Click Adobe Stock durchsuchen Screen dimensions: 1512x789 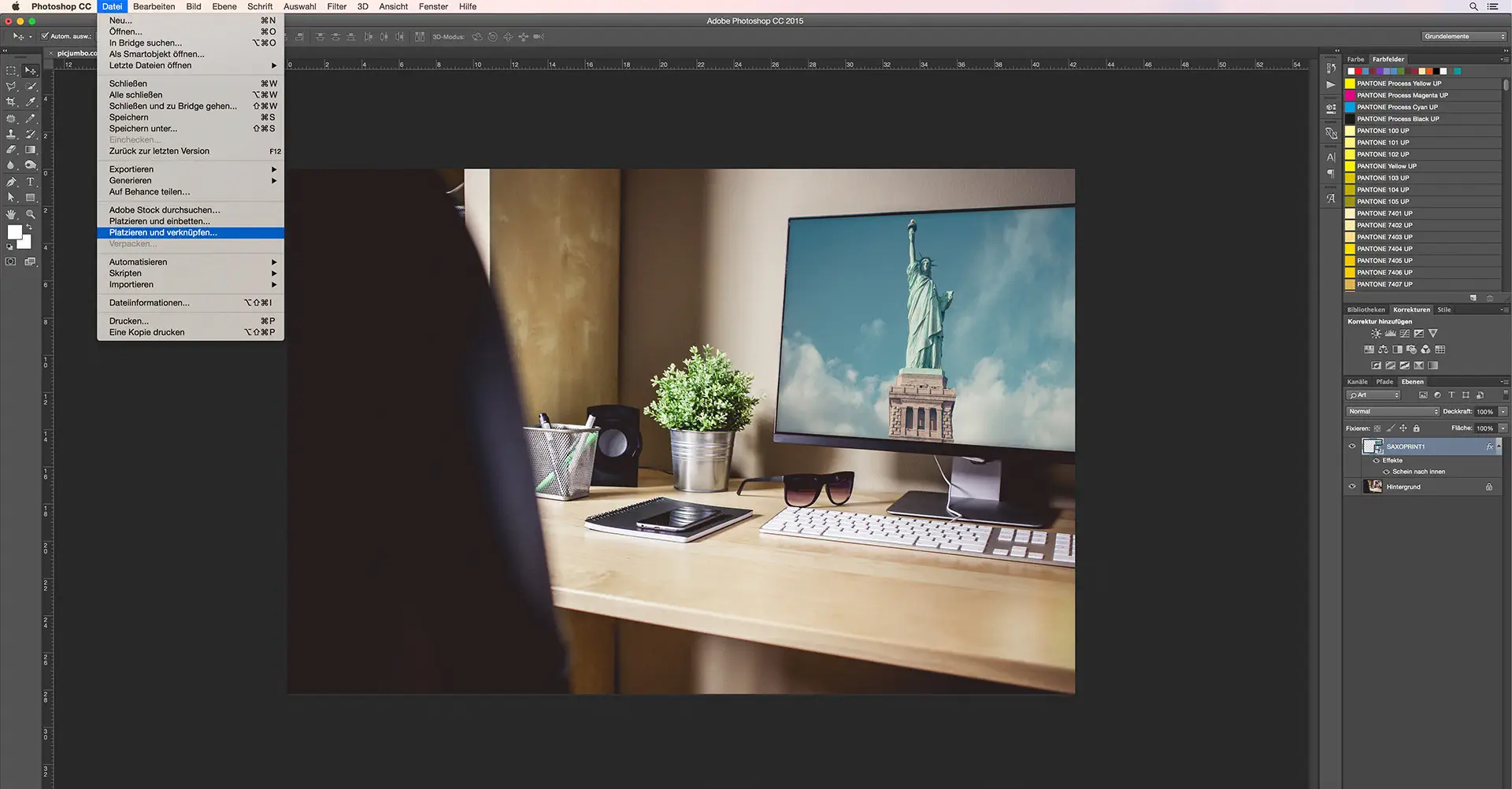click(x=165, y=209)
